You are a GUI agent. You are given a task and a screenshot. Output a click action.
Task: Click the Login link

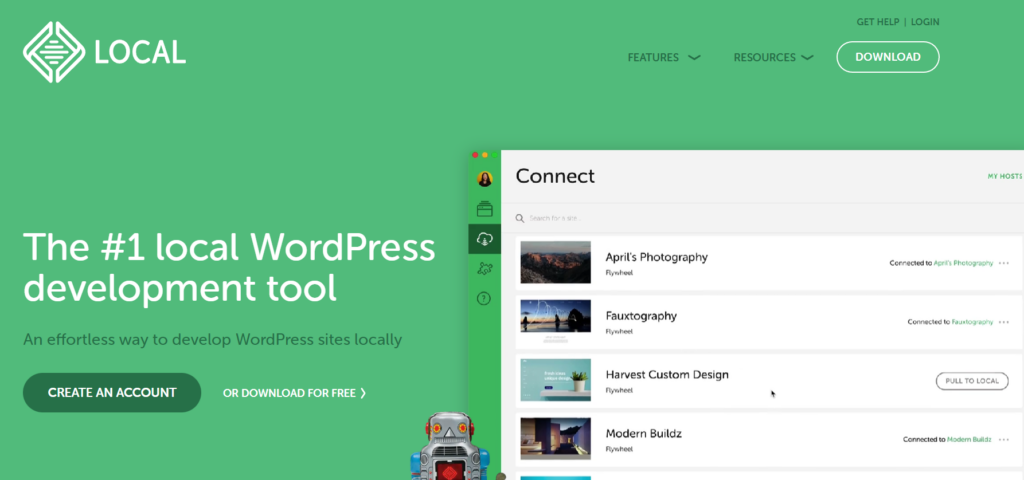[x=925, y=22]
